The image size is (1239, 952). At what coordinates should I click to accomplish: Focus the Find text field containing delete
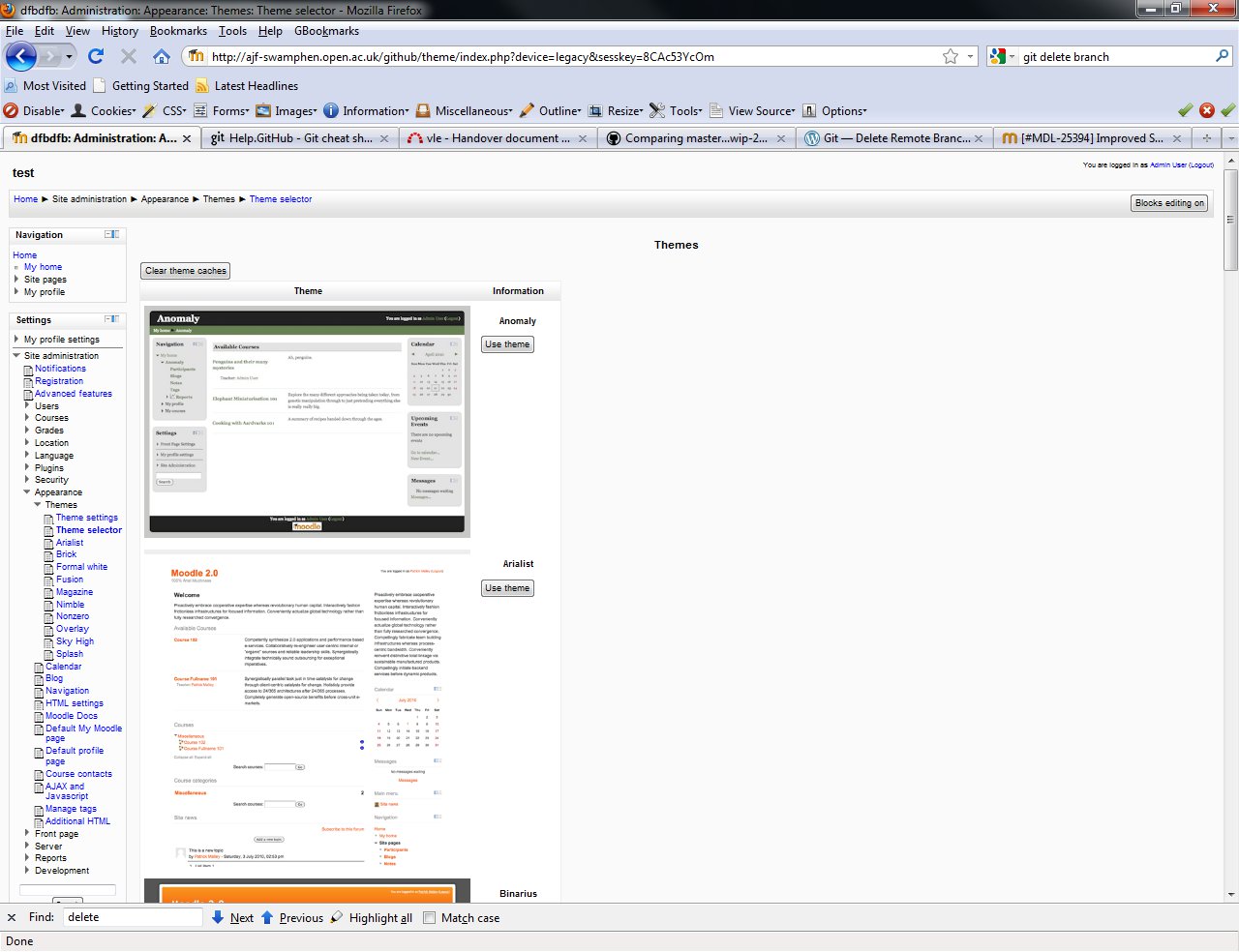click(x=133, y=917)
